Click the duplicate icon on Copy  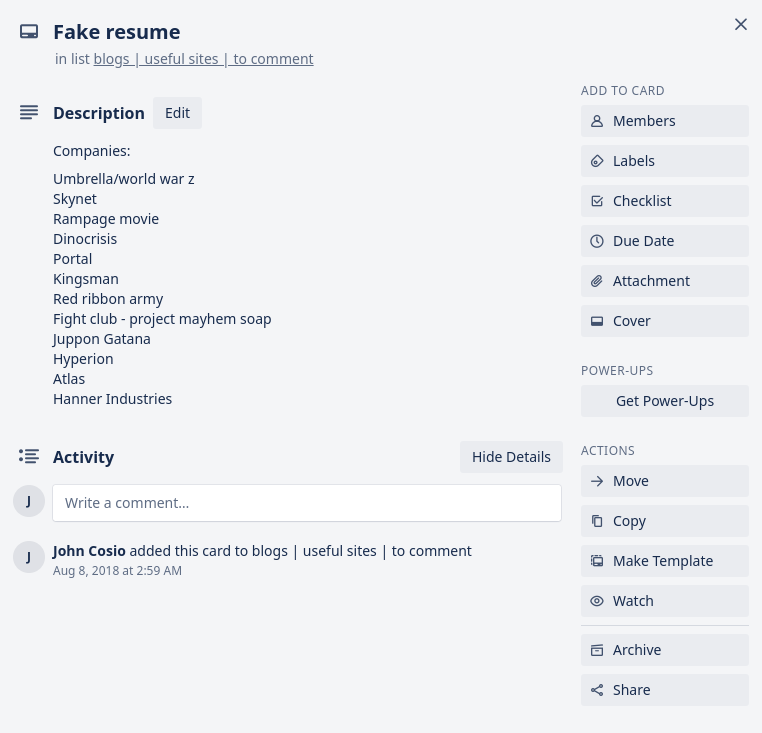click(x=597, y=521)
